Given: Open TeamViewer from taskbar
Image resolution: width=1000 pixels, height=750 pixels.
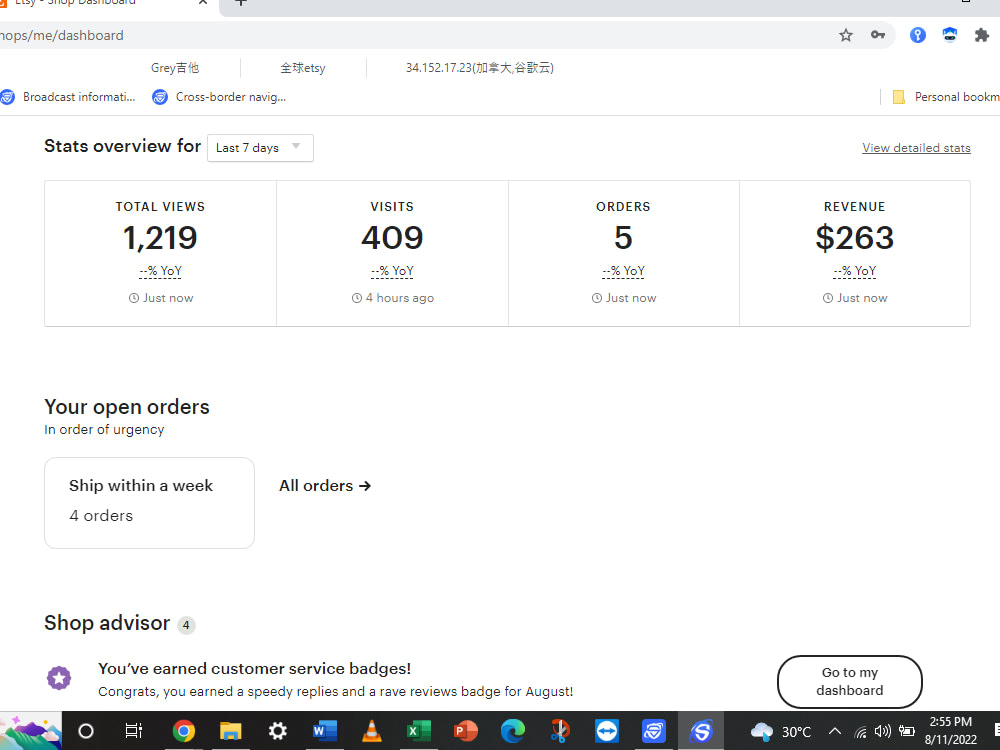Looking at the screenshot, I should pos(607,731).
